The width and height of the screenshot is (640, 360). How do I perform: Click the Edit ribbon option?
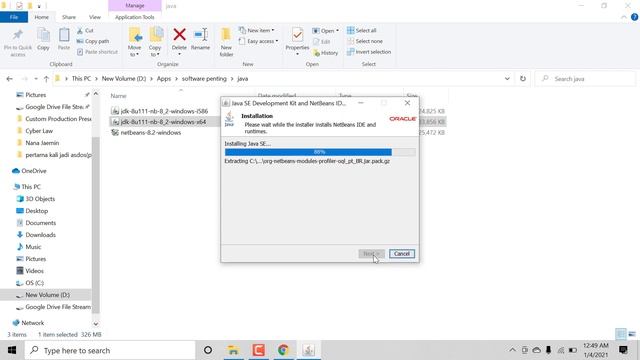322,42
